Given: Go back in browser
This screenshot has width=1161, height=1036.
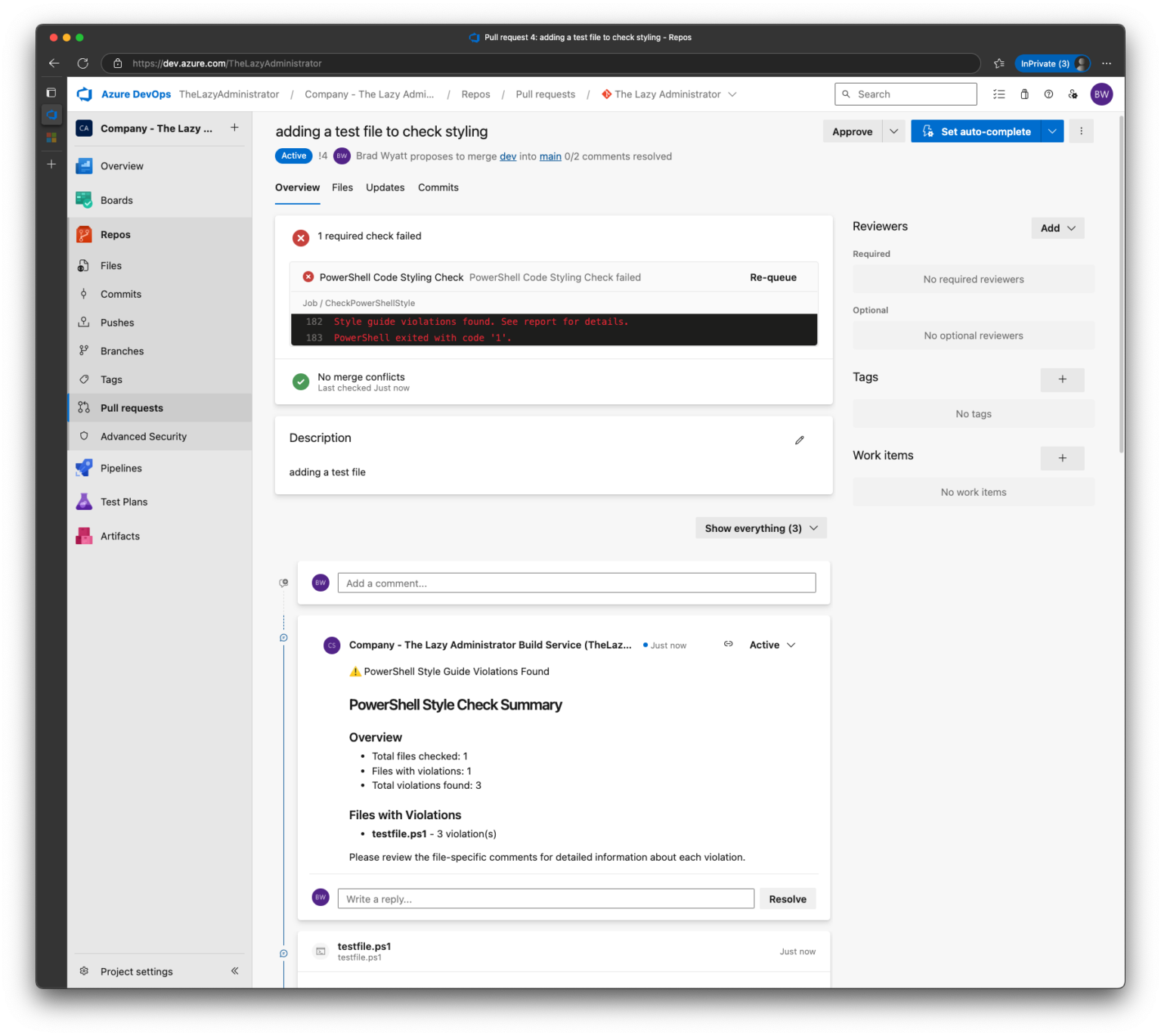Looking at the screenshot, I should click(54, 63).
